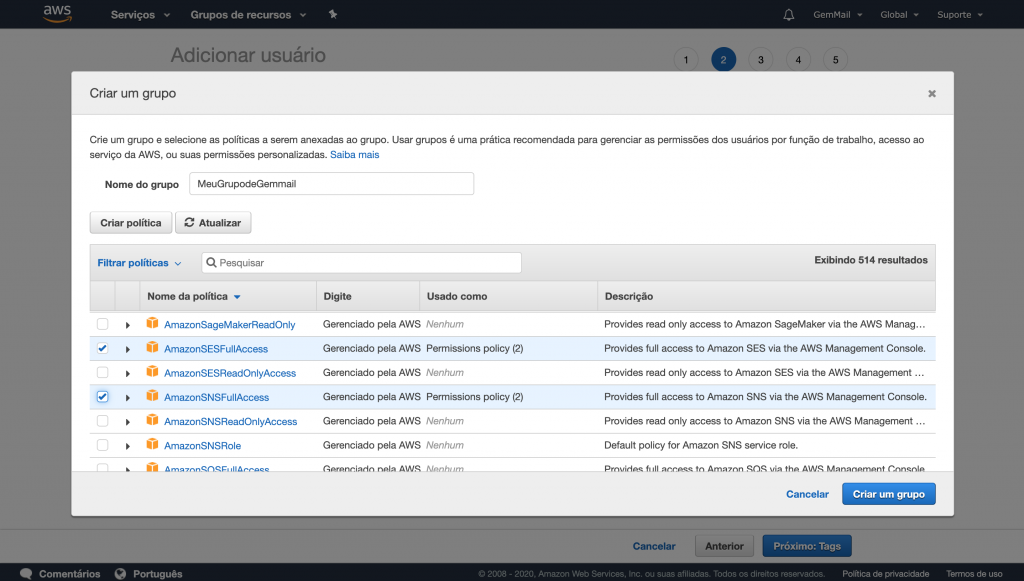Click the policy box icon for AmazonSESReadOnlyAccess

(x=152, y=371)
